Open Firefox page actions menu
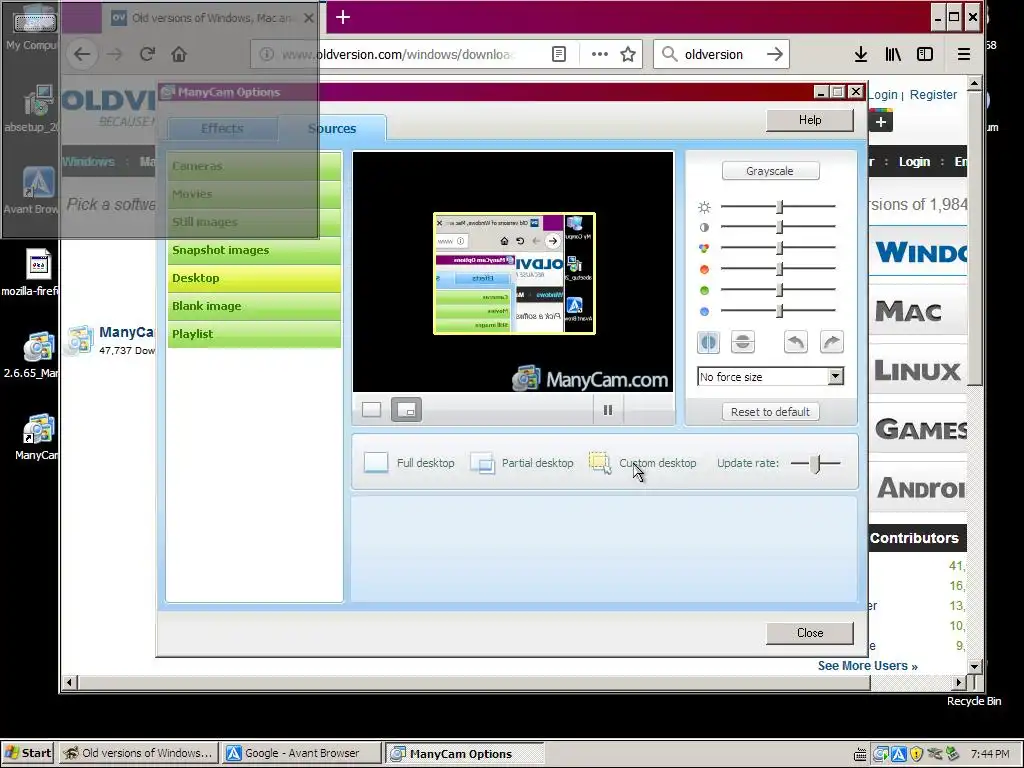The height and width of the screenshot is (768, 1024). pos(600,54)
